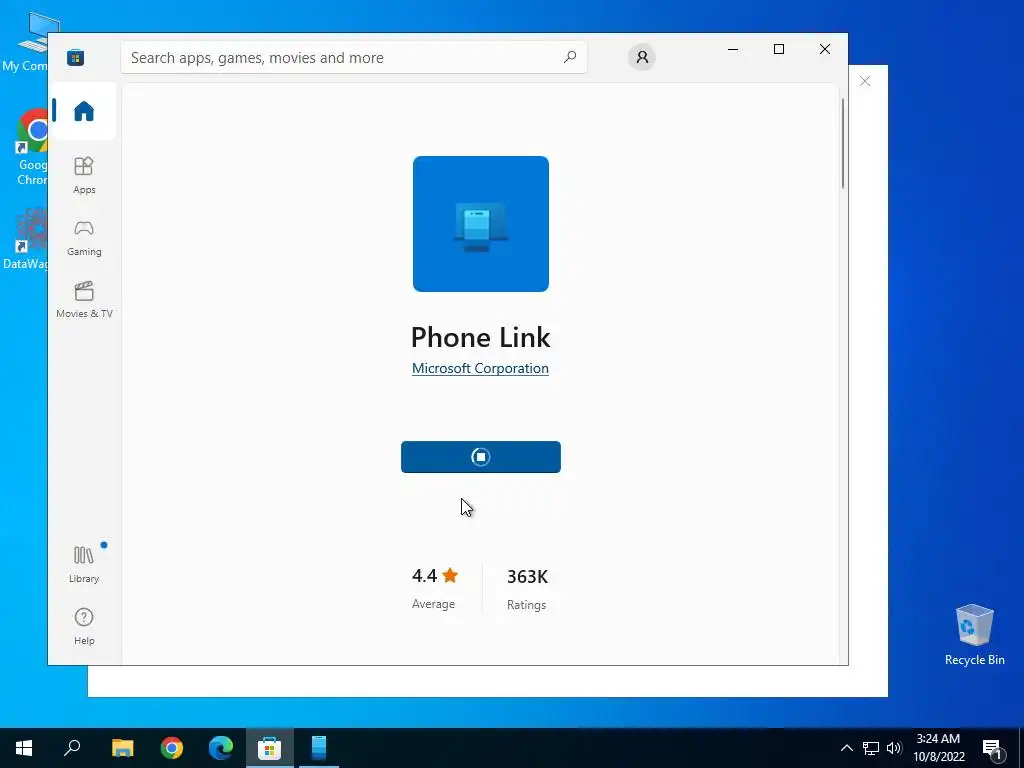Open the user account profile icon
Screen dimensions: 1024x768
pyautogui.click(x=642, y=57)
